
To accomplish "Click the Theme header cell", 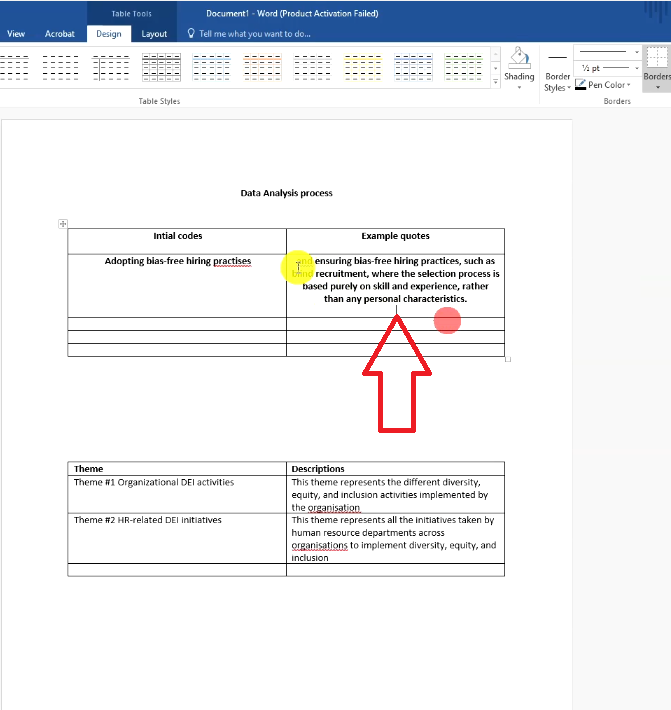I will pos(177,469).
